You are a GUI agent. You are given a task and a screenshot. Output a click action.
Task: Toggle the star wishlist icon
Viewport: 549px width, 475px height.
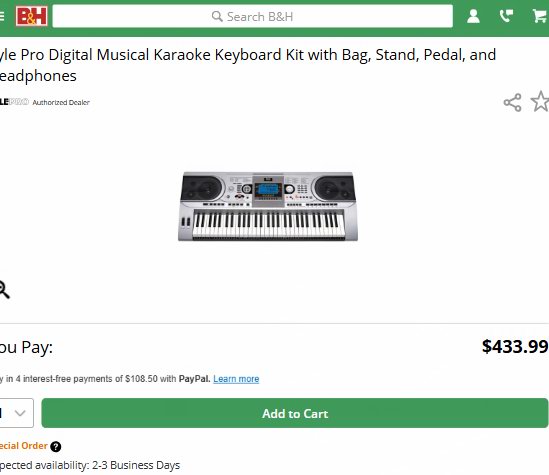540,102
